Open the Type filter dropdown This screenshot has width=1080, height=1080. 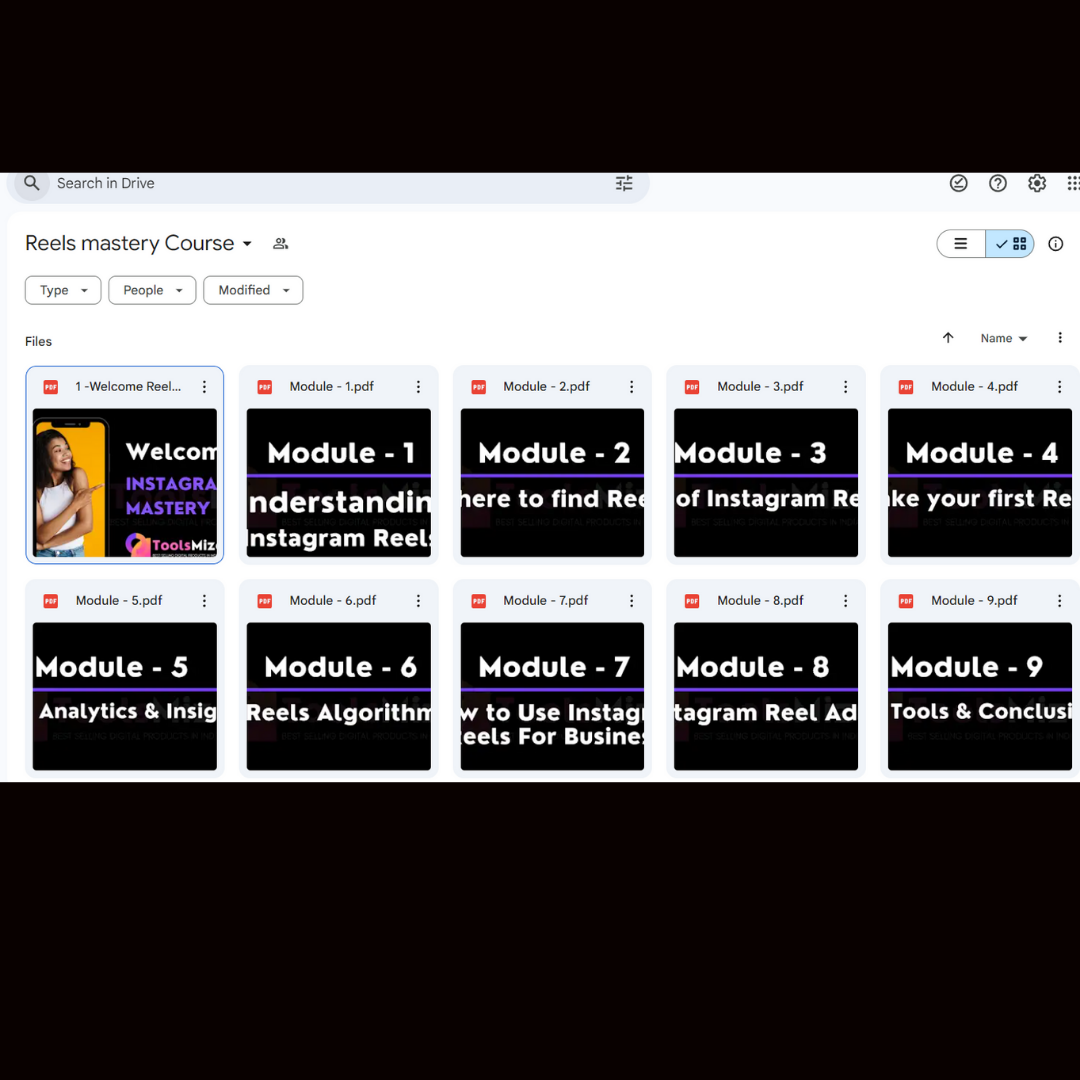click(63, 291)
